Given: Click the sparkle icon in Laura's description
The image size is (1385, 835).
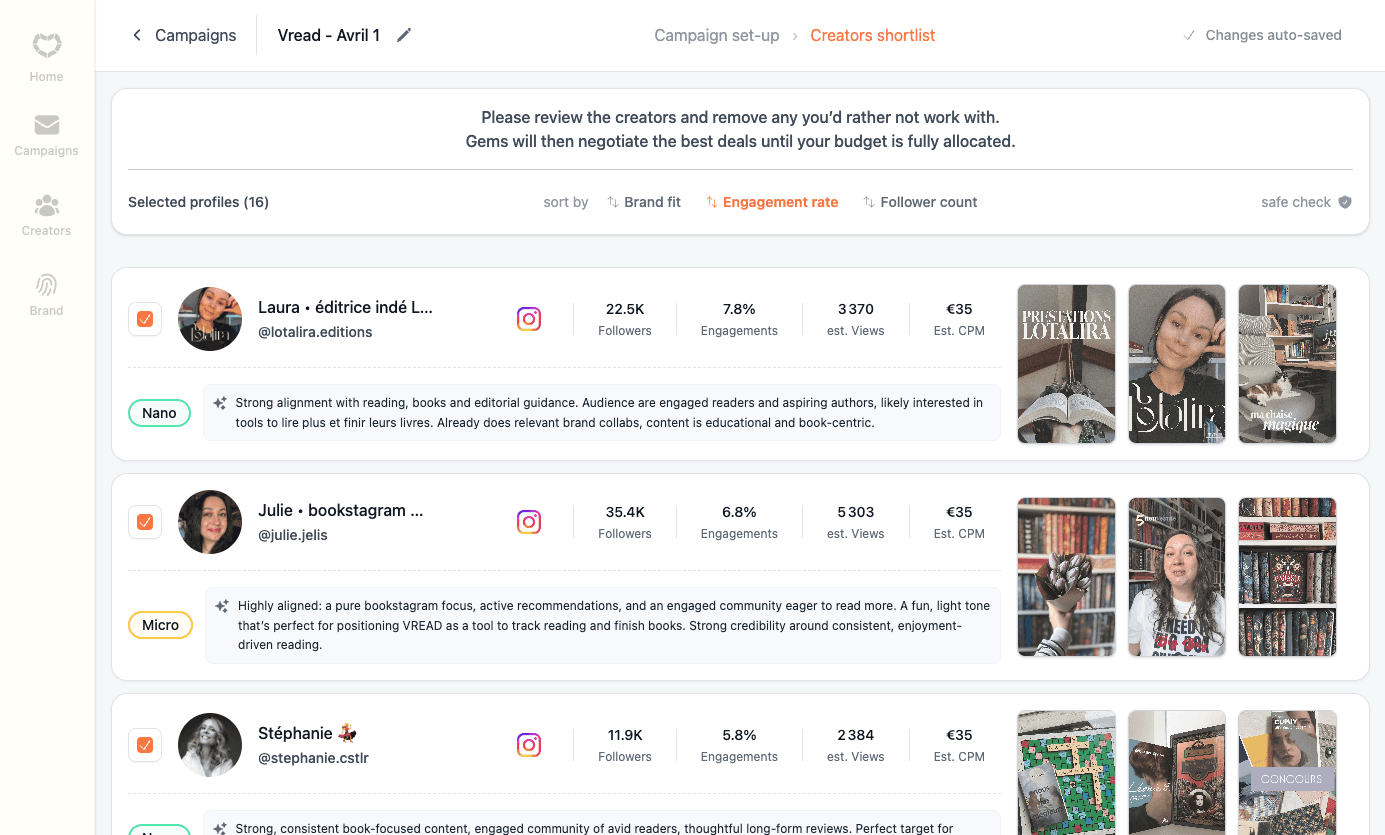Looking at the screenshot, I should (220, 403).
